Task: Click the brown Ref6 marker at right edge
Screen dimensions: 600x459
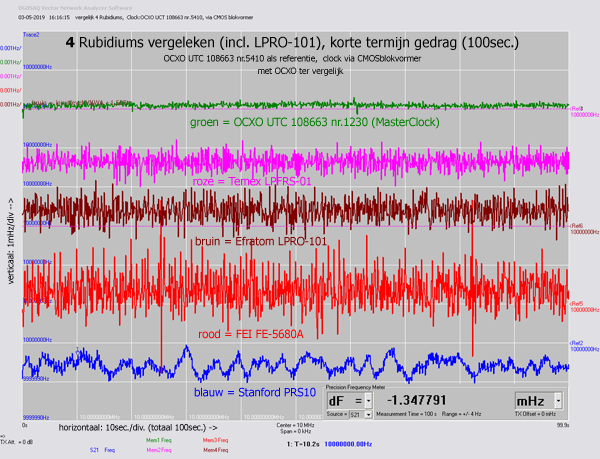Action: click(x=577, y=226)
